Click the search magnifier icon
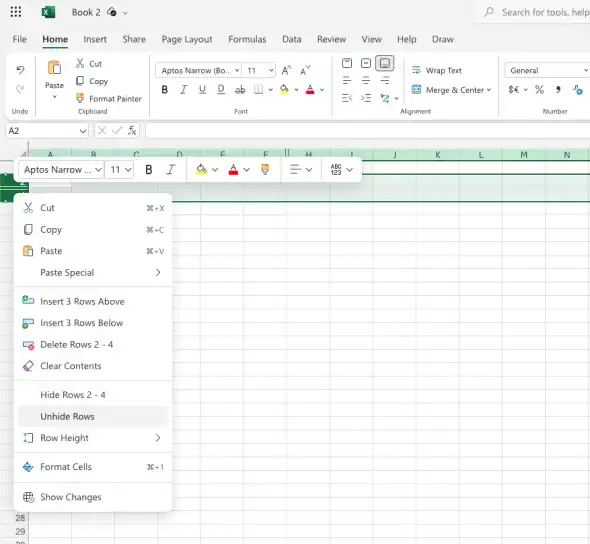590x544 pixels. (489, 12)
